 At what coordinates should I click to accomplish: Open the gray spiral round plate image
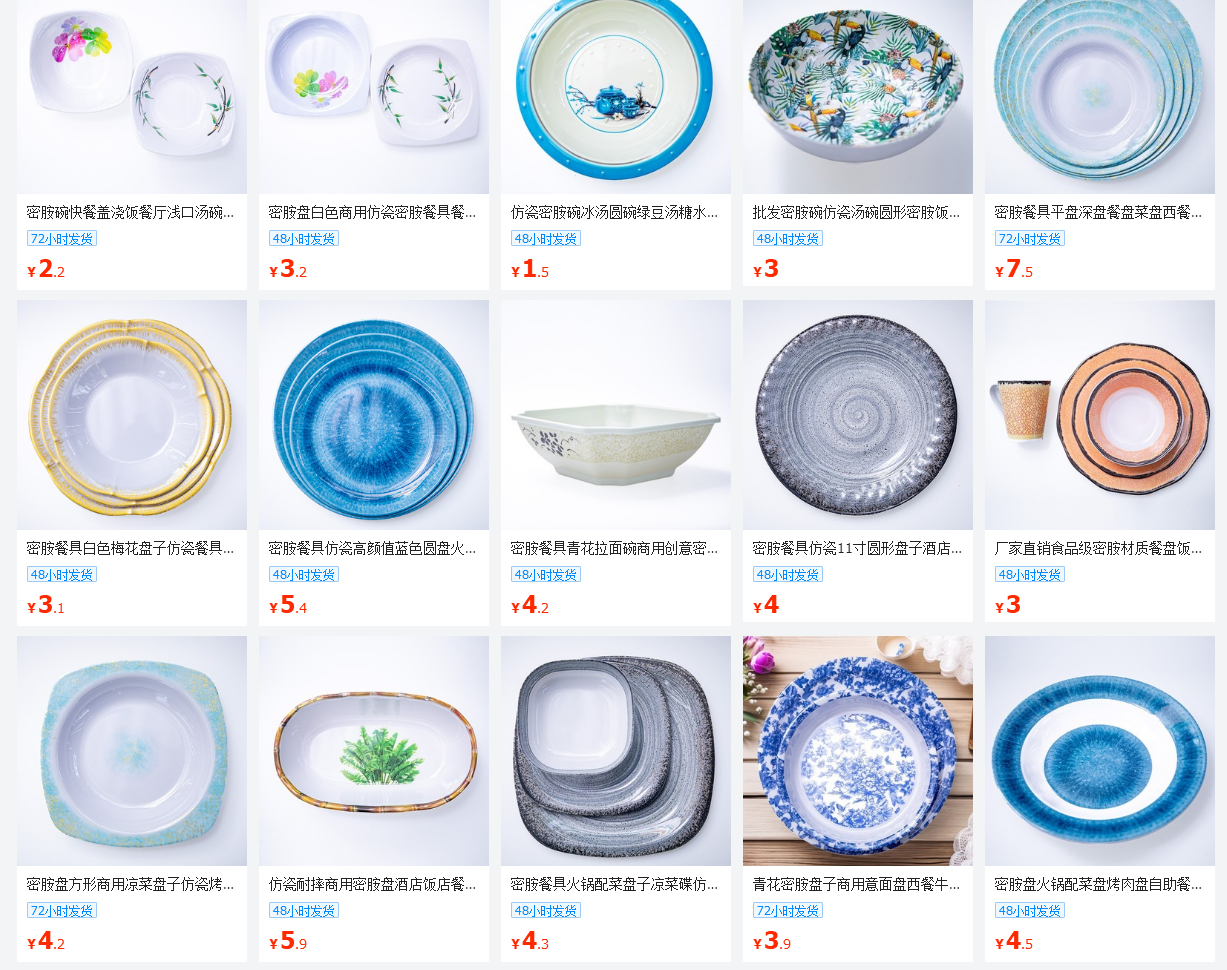point(858,415)
